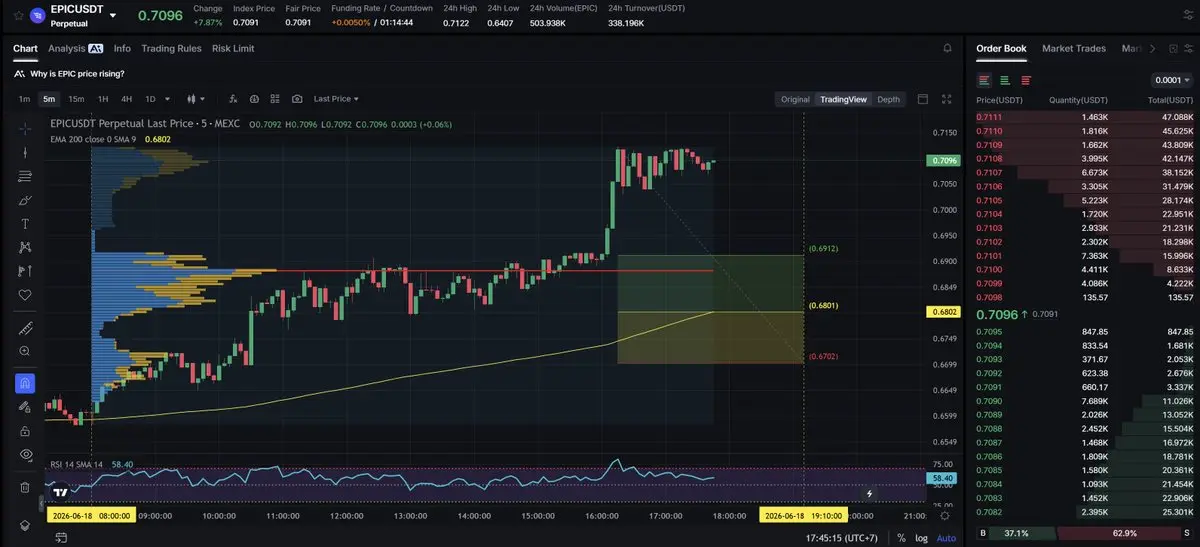Select the brush drawing tool
The width and height of the screenshot is (1200, 547).
pos(25,200)
